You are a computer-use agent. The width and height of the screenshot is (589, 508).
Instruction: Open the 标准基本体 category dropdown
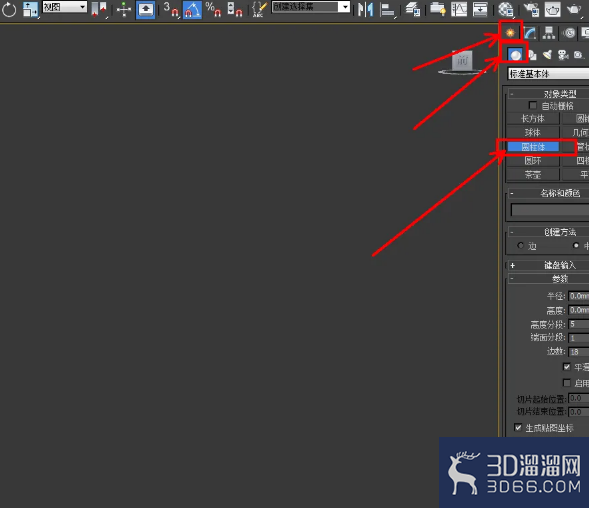(x=548, y=74)
